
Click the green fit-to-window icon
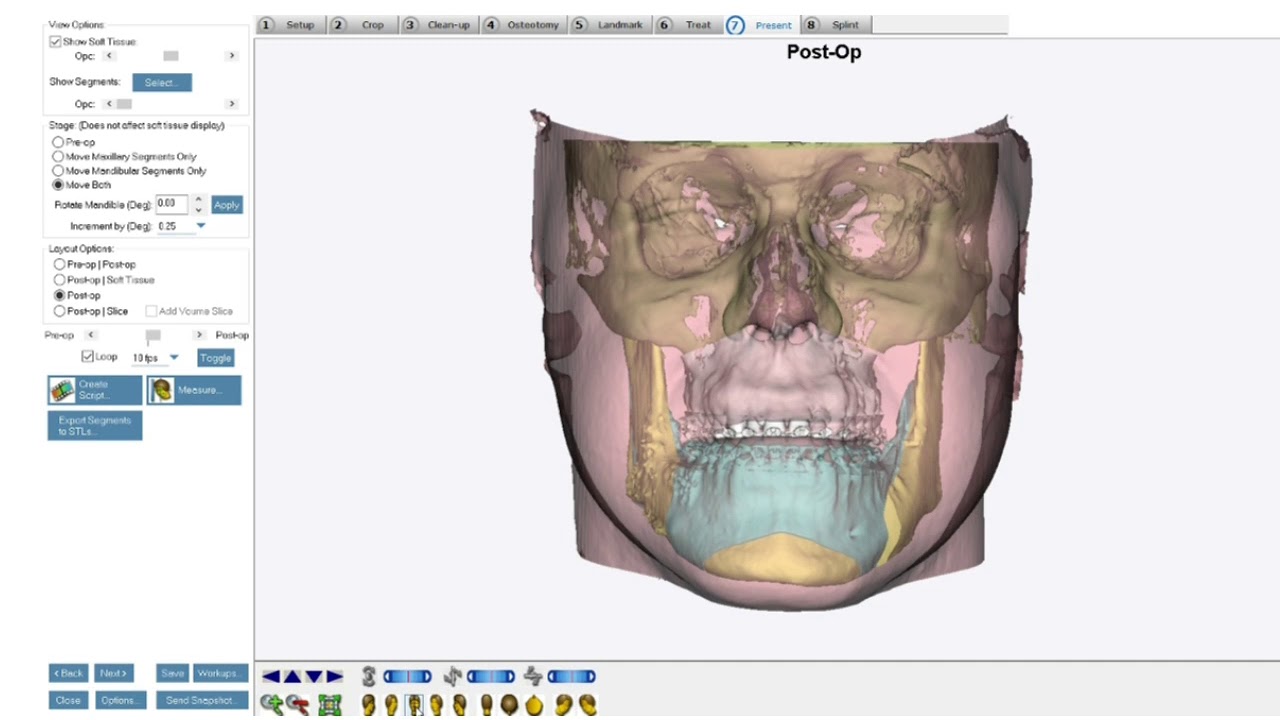pyautogui.click(x=330, y=705)
